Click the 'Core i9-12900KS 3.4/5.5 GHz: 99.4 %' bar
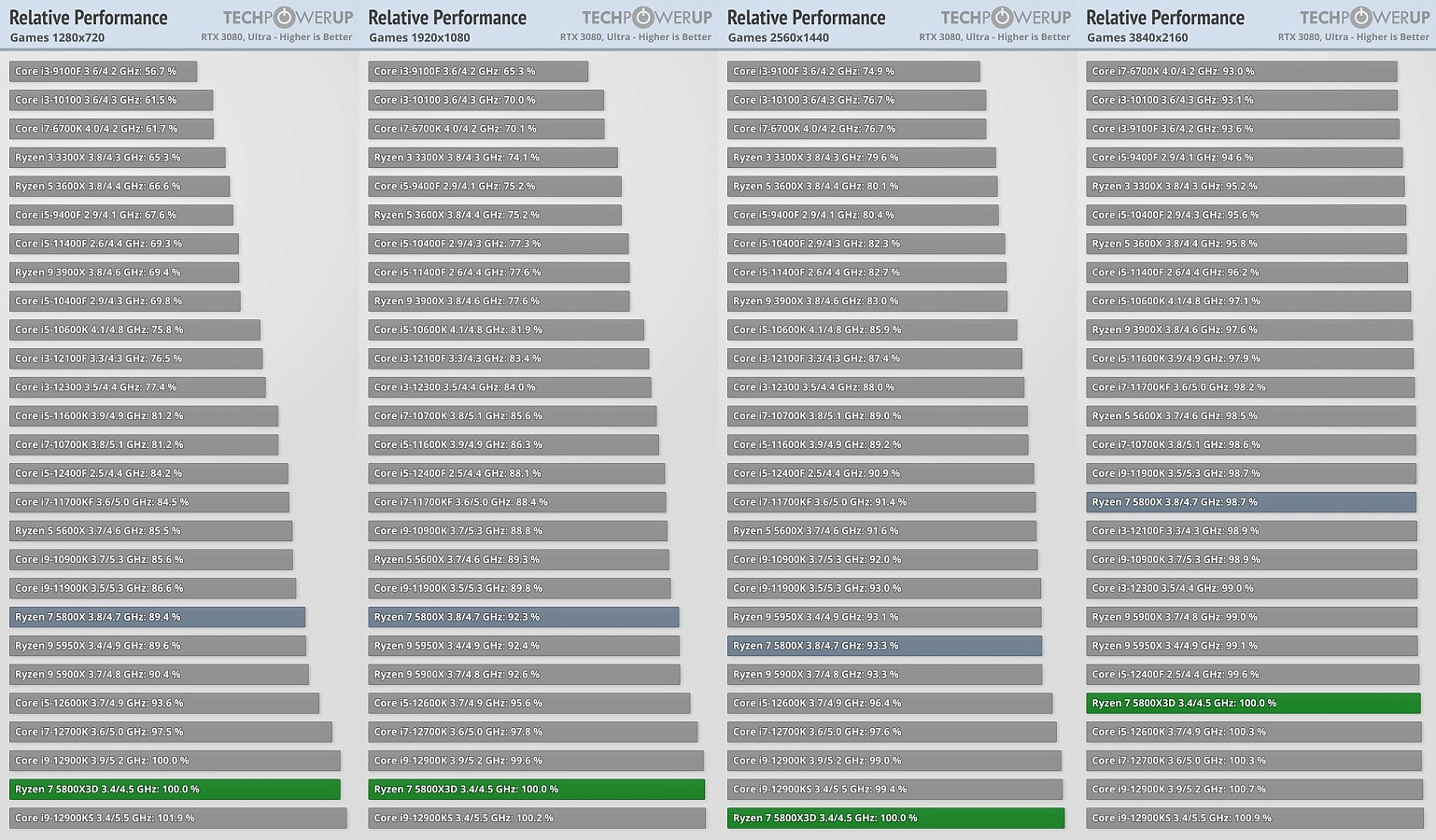 click(x=894, y=790)
